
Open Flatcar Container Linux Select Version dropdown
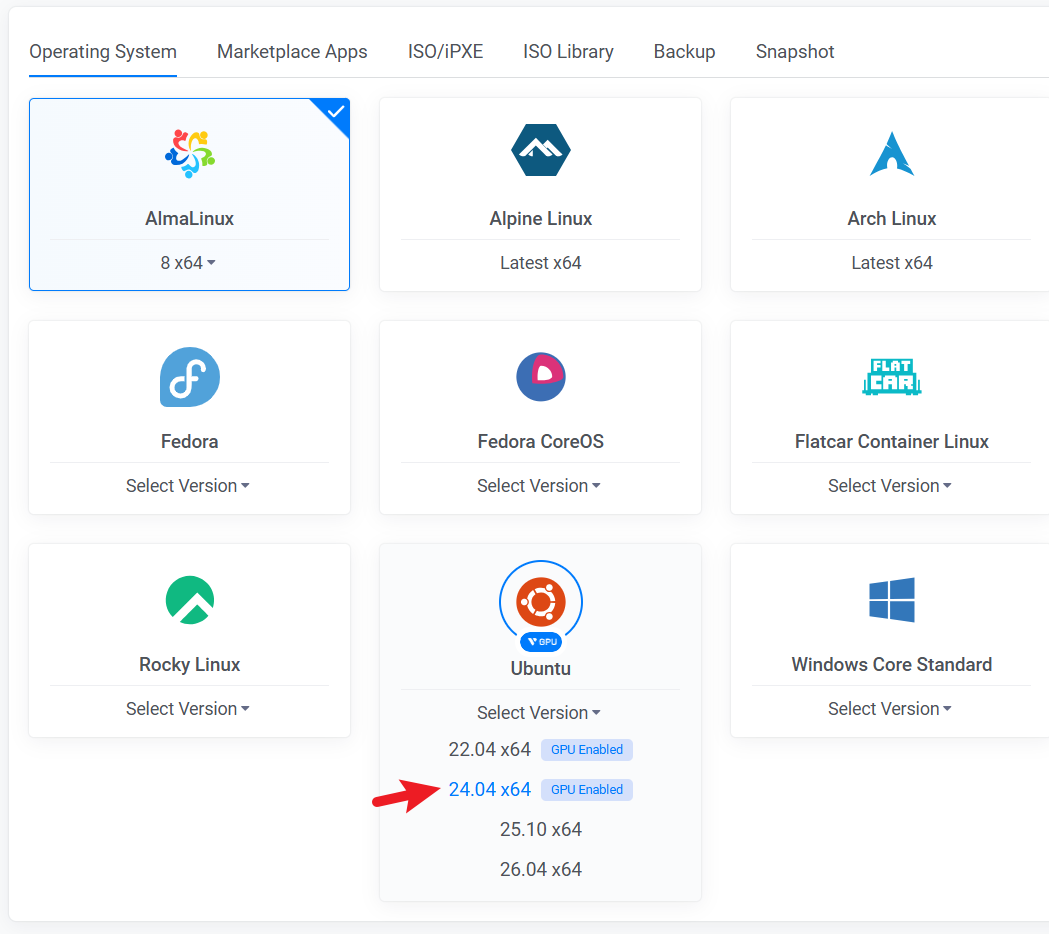(890, 486)
